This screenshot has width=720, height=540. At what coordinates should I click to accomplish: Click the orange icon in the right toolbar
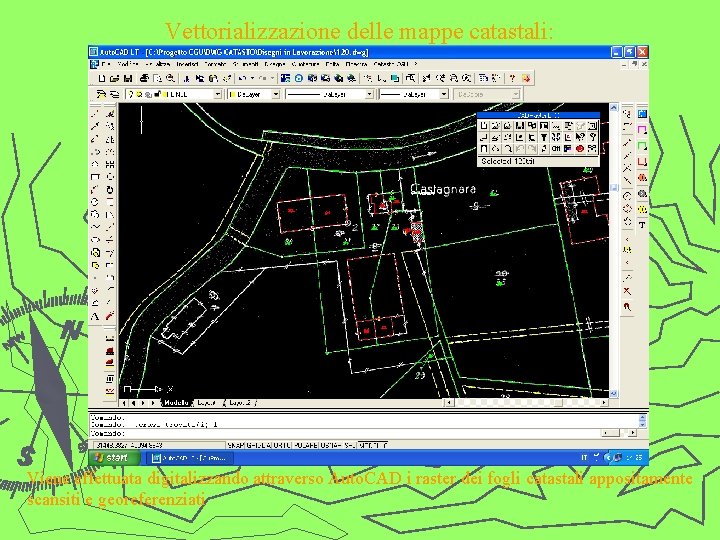pyautogui.click(x=642, y=178)
